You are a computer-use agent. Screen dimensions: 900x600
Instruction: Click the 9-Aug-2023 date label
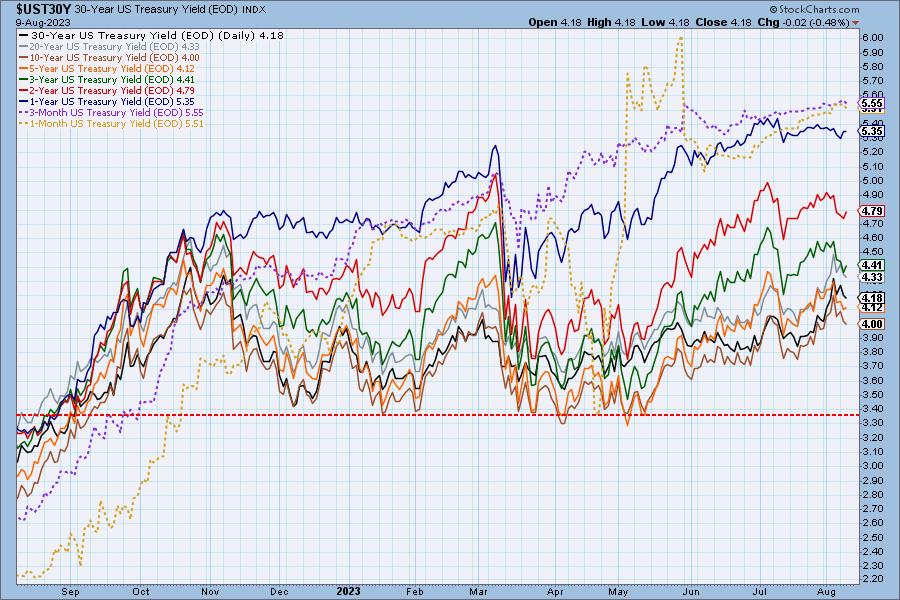coord(43,22)
